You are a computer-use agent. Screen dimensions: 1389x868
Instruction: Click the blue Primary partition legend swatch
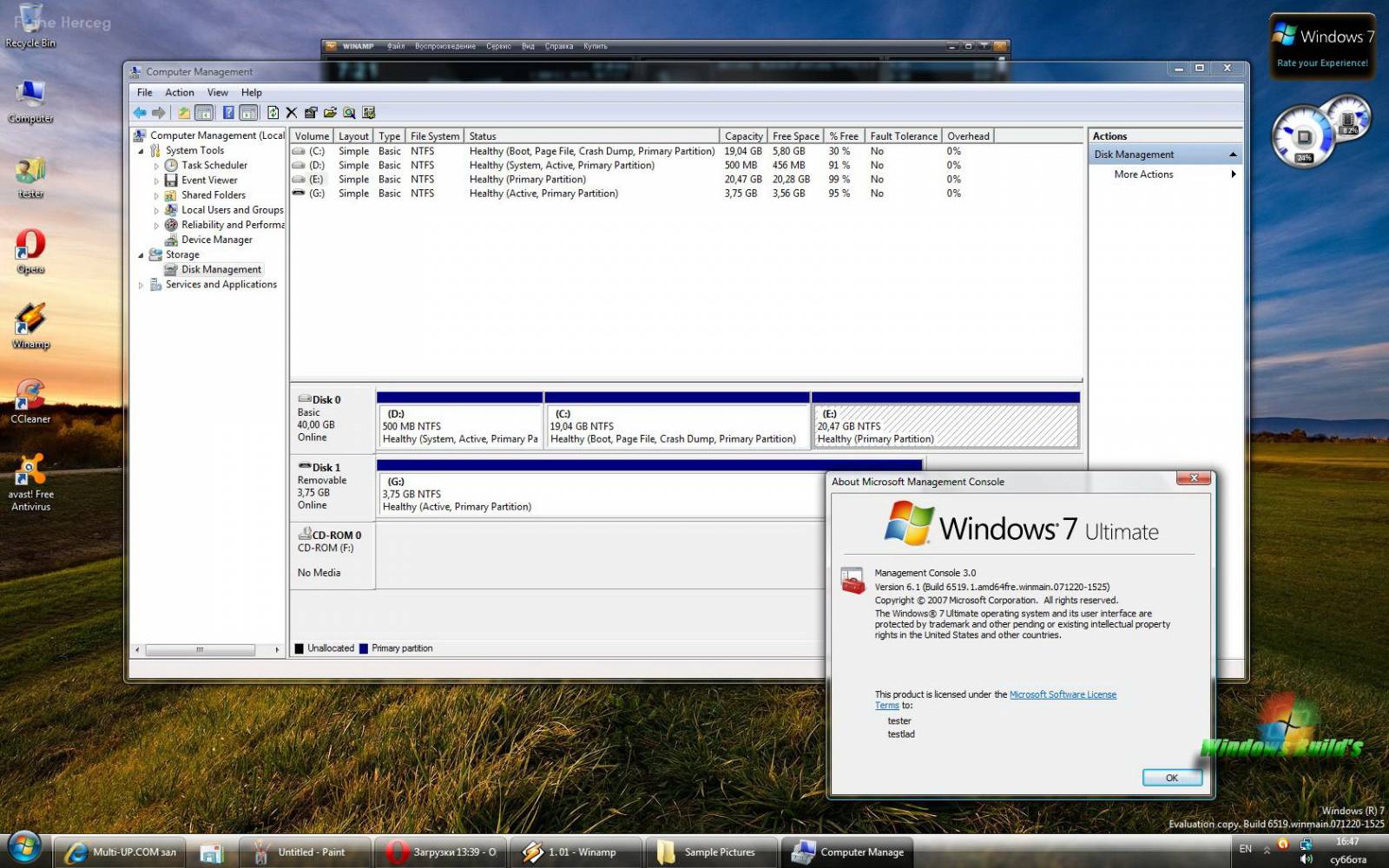click(x=364, y=648)
